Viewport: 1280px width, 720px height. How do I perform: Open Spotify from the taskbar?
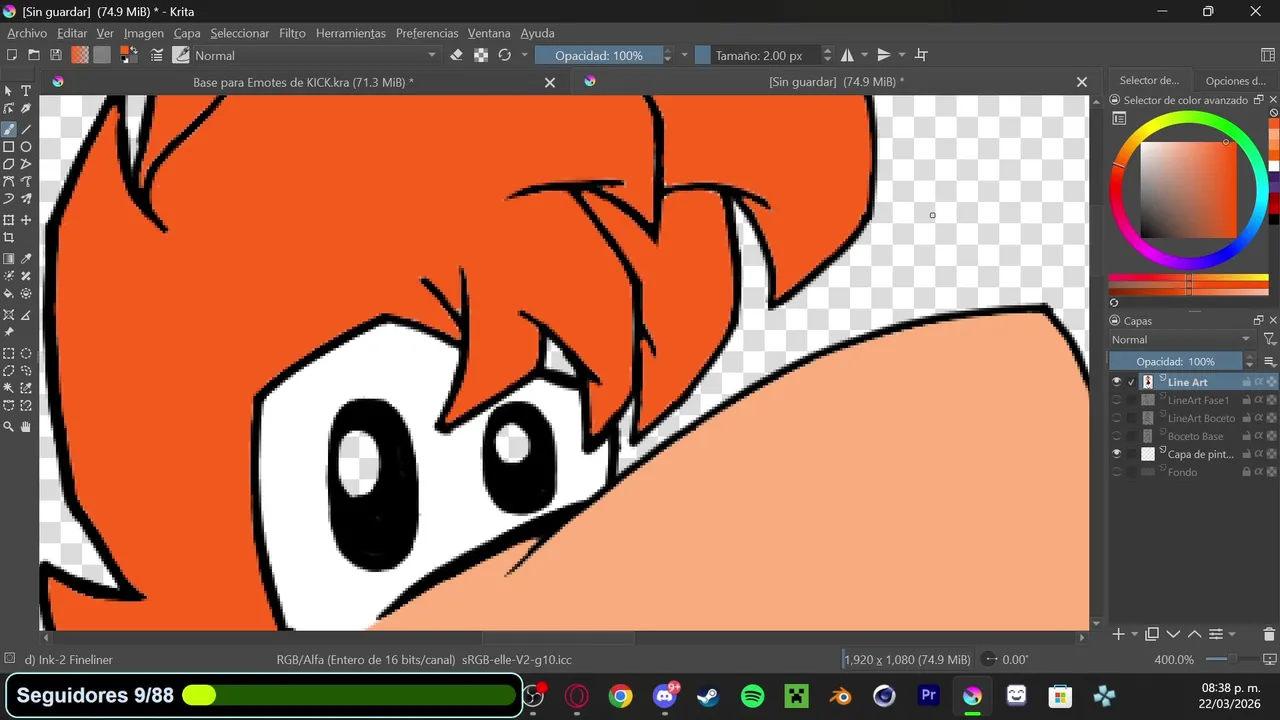(x=752, y=695)
